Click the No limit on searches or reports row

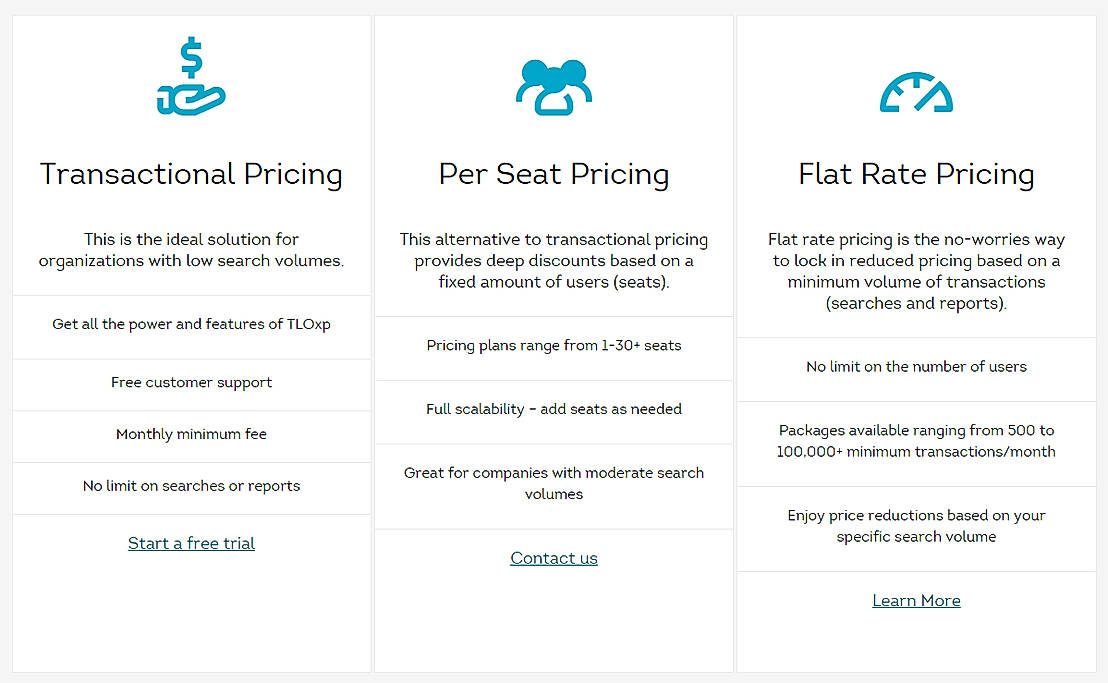point(191,485)
